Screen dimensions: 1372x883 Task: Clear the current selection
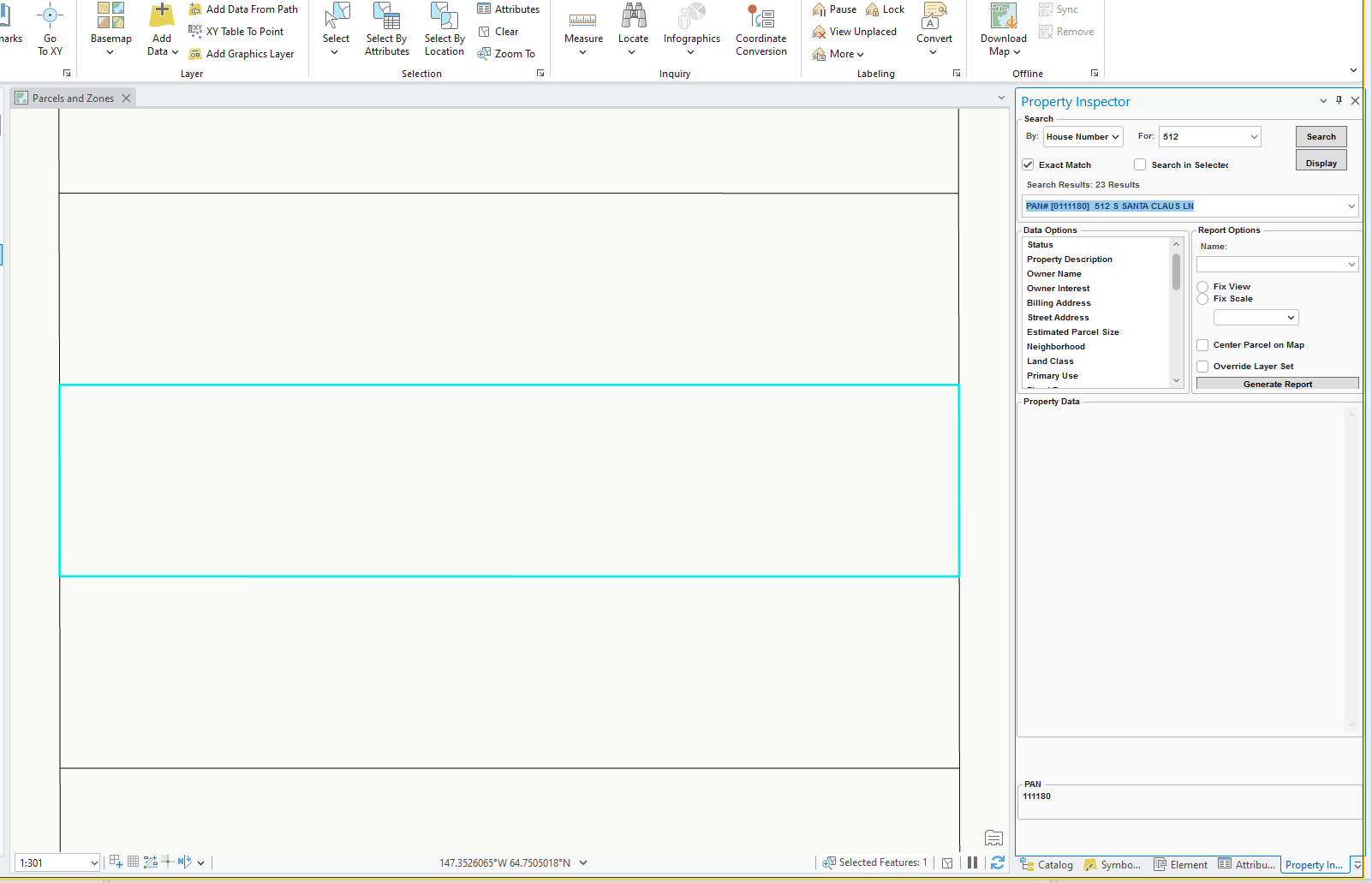[505, 31]
